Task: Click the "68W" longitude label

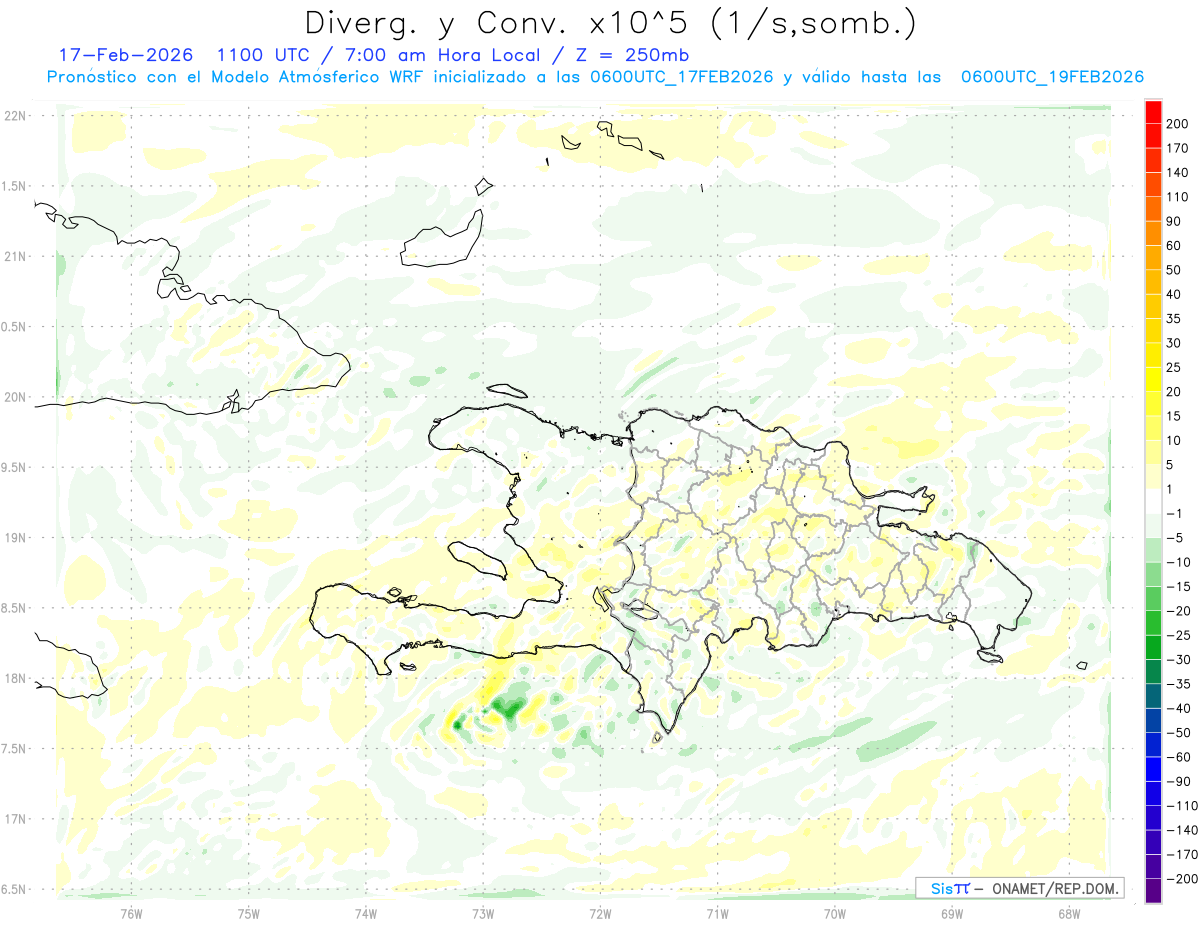Action: coord(1069,913)
